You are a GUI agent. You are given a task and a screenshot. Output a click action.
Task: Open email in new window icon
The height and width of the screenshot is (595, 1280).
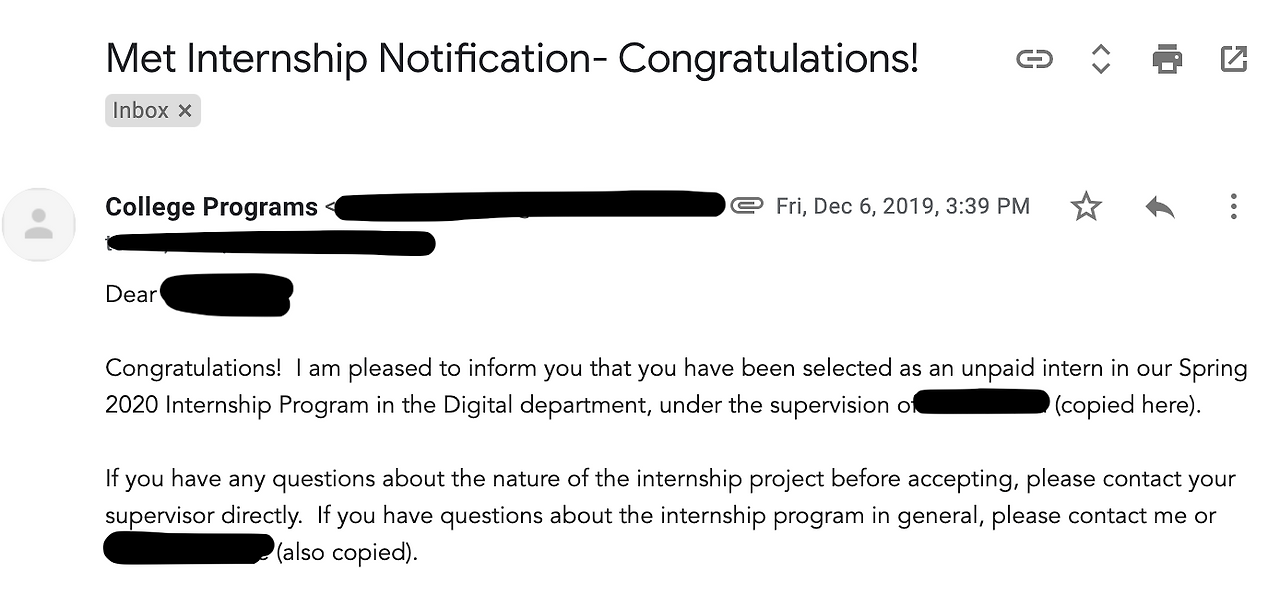[x=1234, y=60]
